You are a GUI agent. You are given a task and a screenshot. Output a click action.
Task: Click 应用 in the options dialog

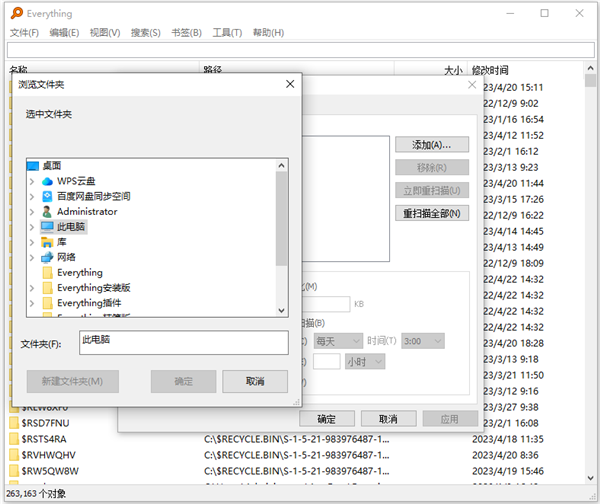[x=450, y=419]
